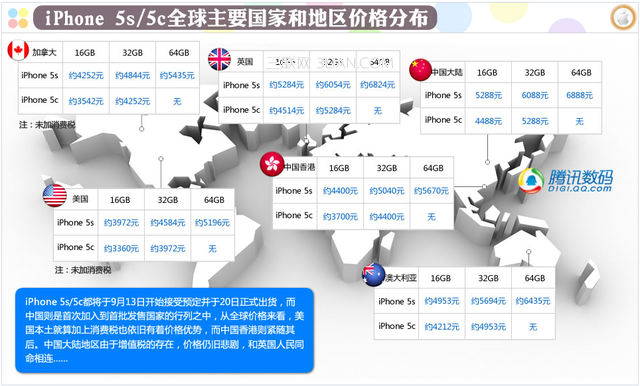Select China mainland iPhone 5s 32GB price 6088元
Viewport: 640px width, 386px height.
[x=535, y=95]
